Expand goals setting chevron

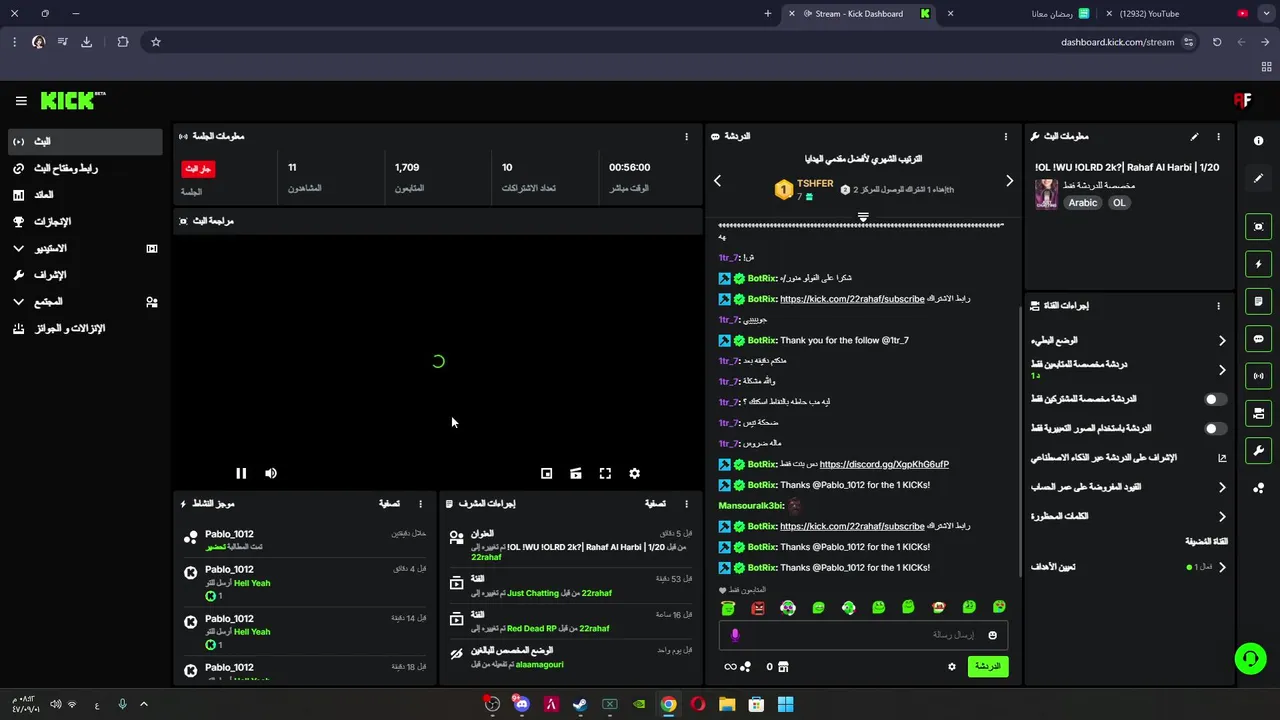(1222, 567)
